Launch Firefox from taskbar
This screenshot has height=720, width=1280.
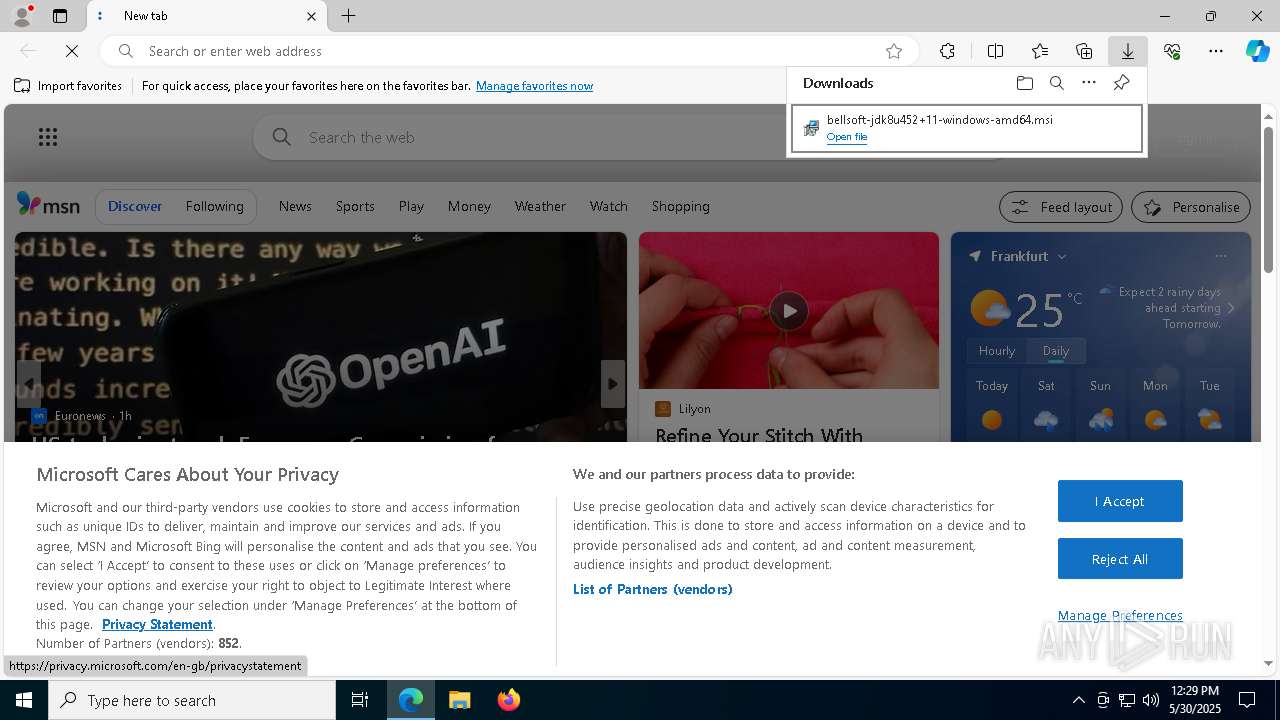point(509,700)
